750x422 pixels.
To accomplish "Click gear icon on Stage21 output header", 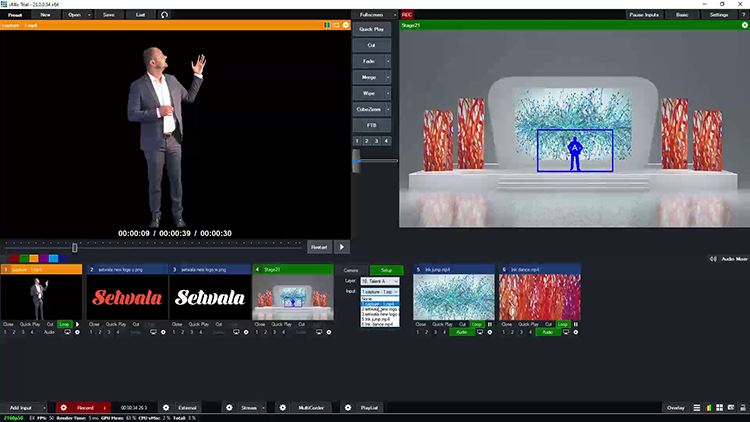I will pos(744,25).
